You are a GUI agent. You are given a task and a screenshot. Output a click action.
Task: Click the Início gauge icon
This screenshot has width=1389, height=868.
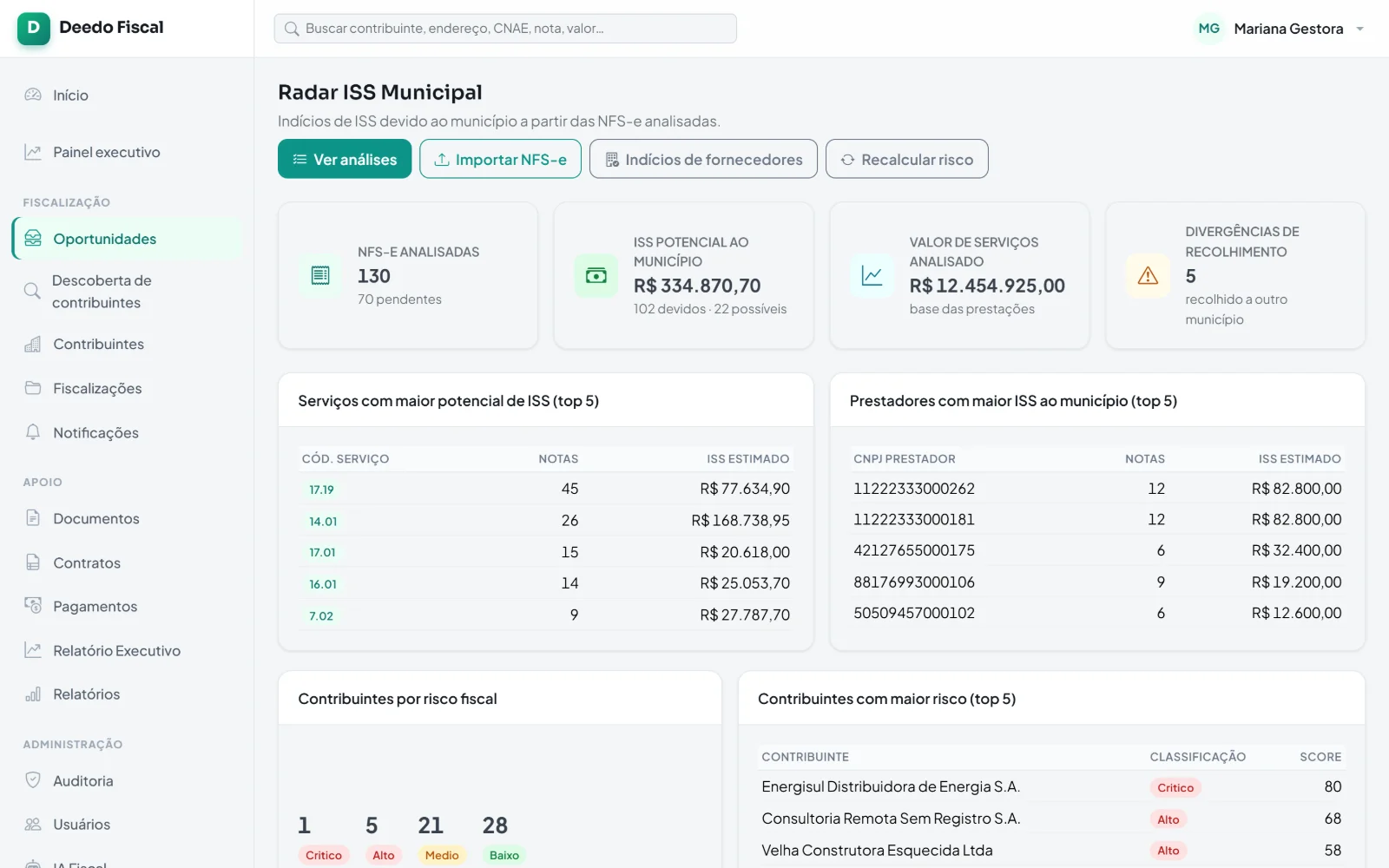click(x=33, y=95)
